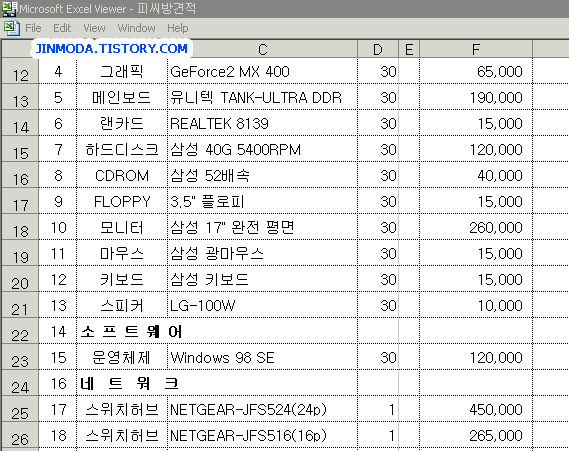Select column E header

[x=409, y=49]
